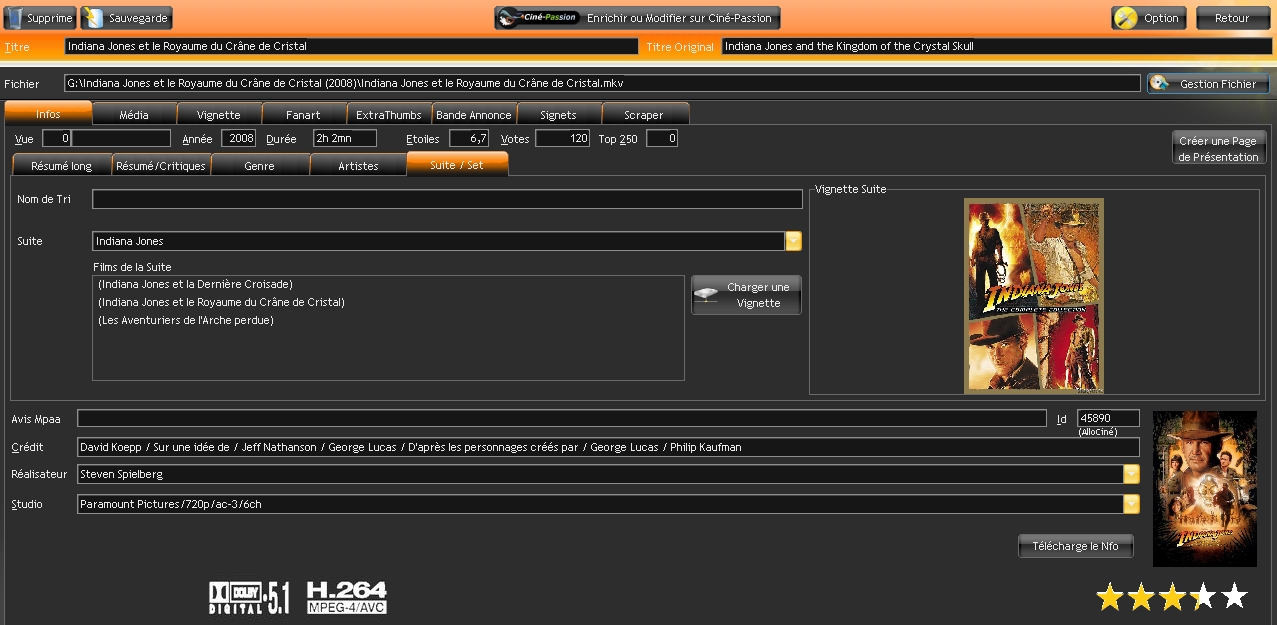
Task: Focus the Nom de Tri field
Action: pos(447,199)
